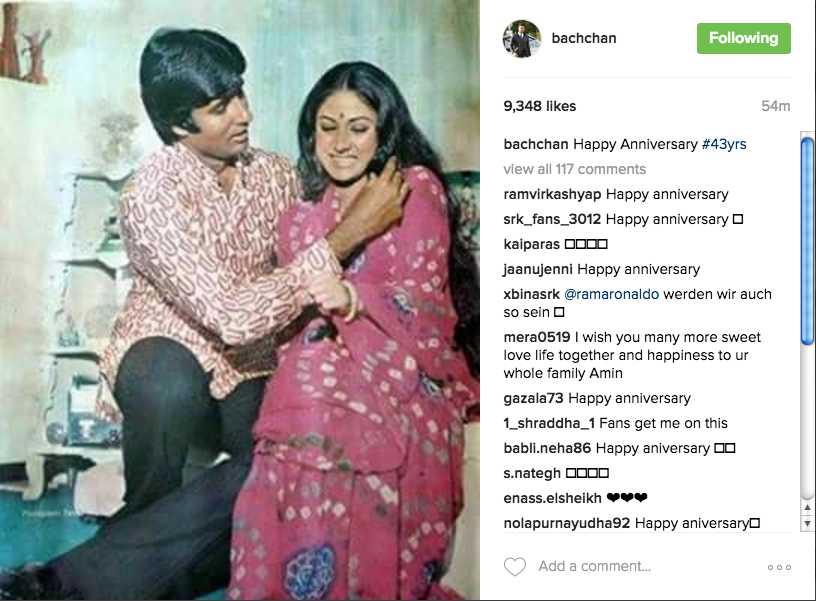816x601 pixels.
Task: Visit the mera0519 commenter profile
Action: click(x=537, y=337)
